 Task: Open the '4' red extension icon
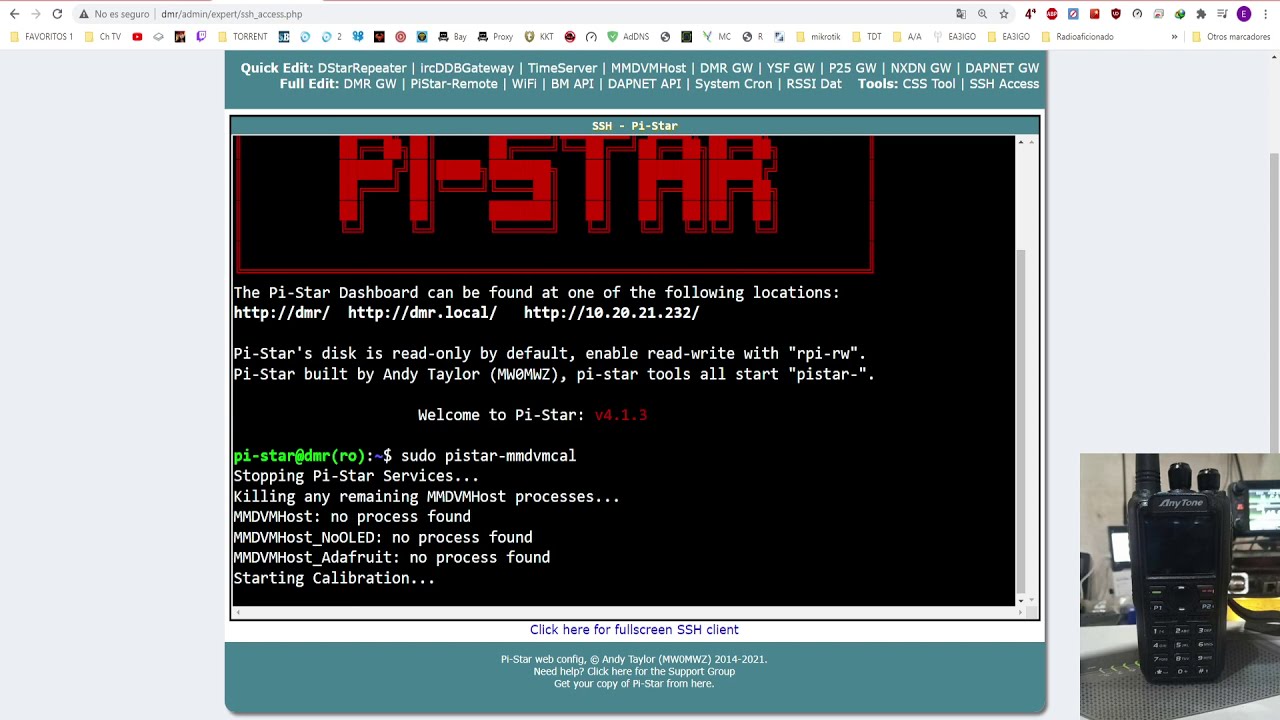pyautogui.click(x=1030, y=14)
